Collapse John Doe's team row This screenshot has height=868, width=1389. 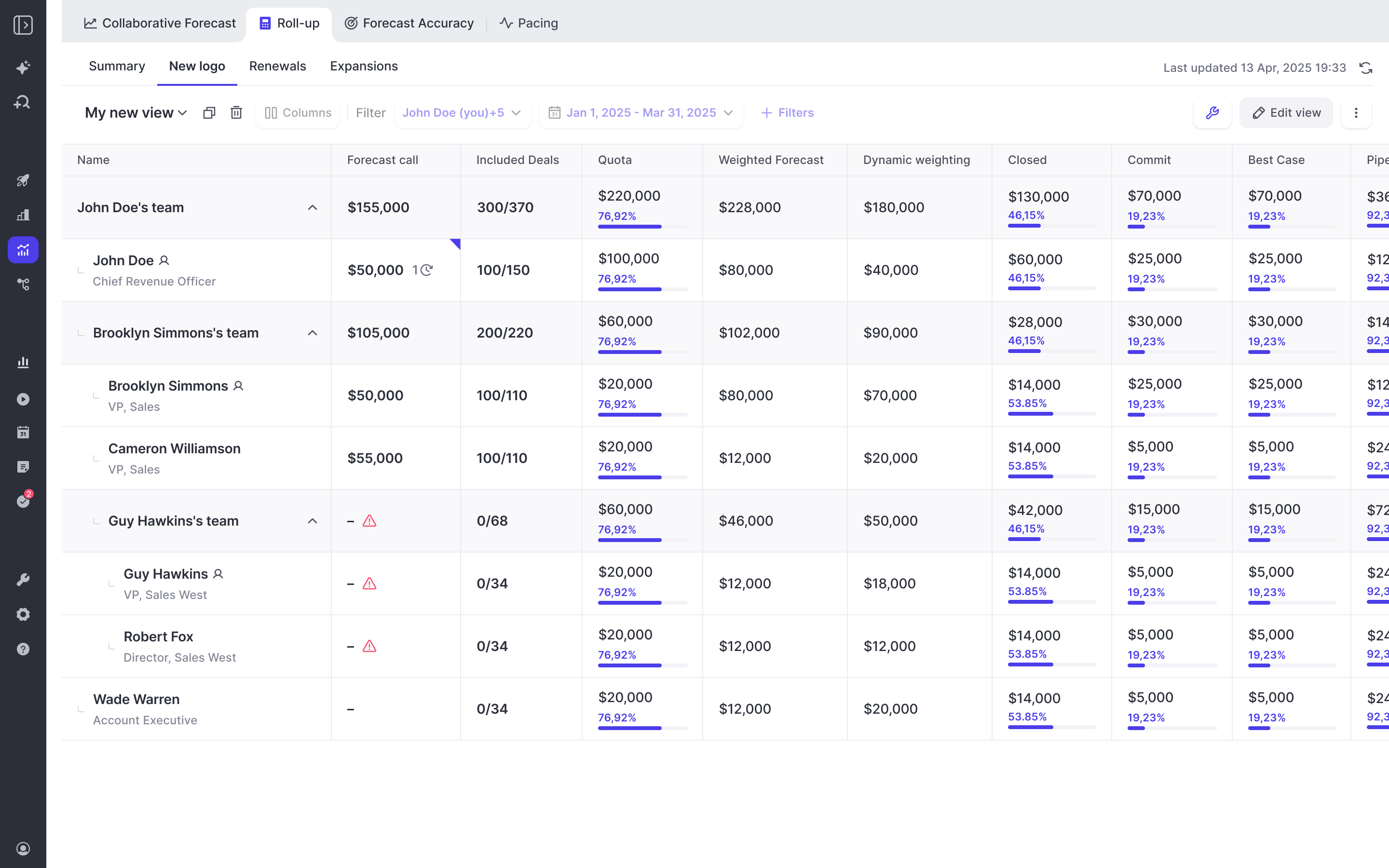coord(312,207)
